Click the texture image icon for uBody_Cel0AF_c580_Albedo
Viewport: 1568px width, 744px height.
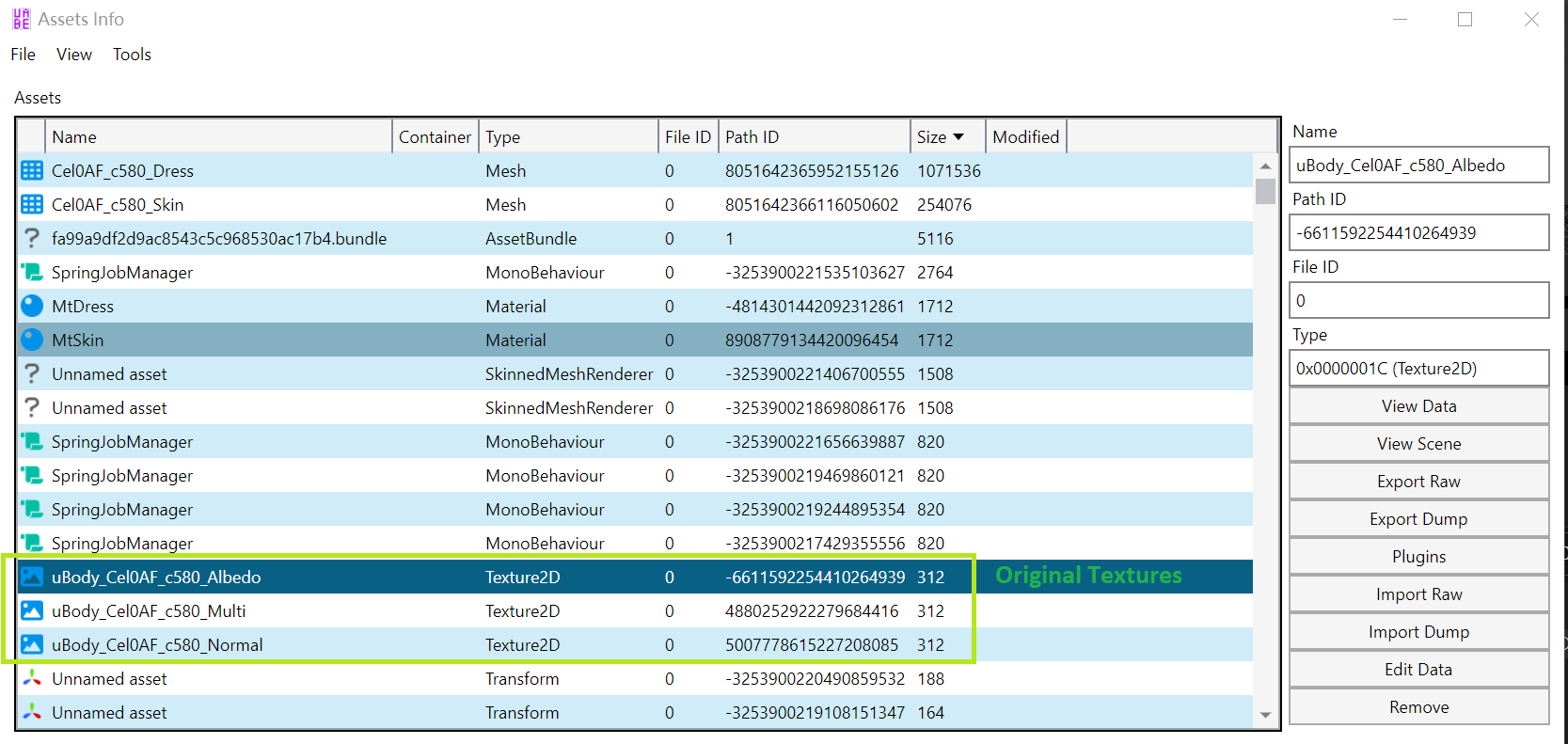coord(32,577)
